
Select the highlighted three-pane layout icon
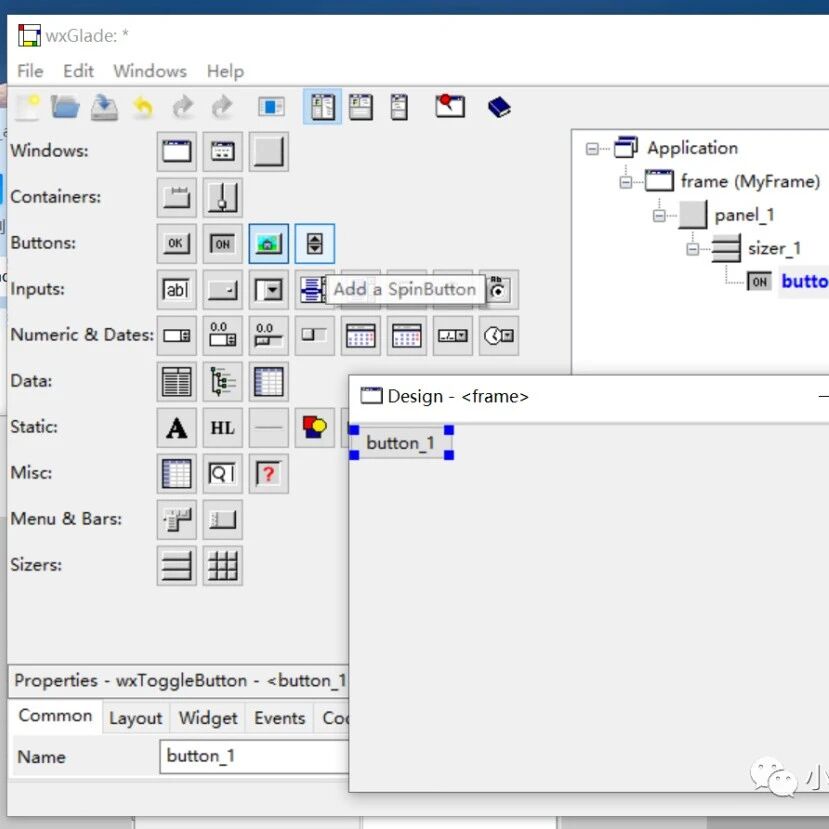click(x=323, y=107)
